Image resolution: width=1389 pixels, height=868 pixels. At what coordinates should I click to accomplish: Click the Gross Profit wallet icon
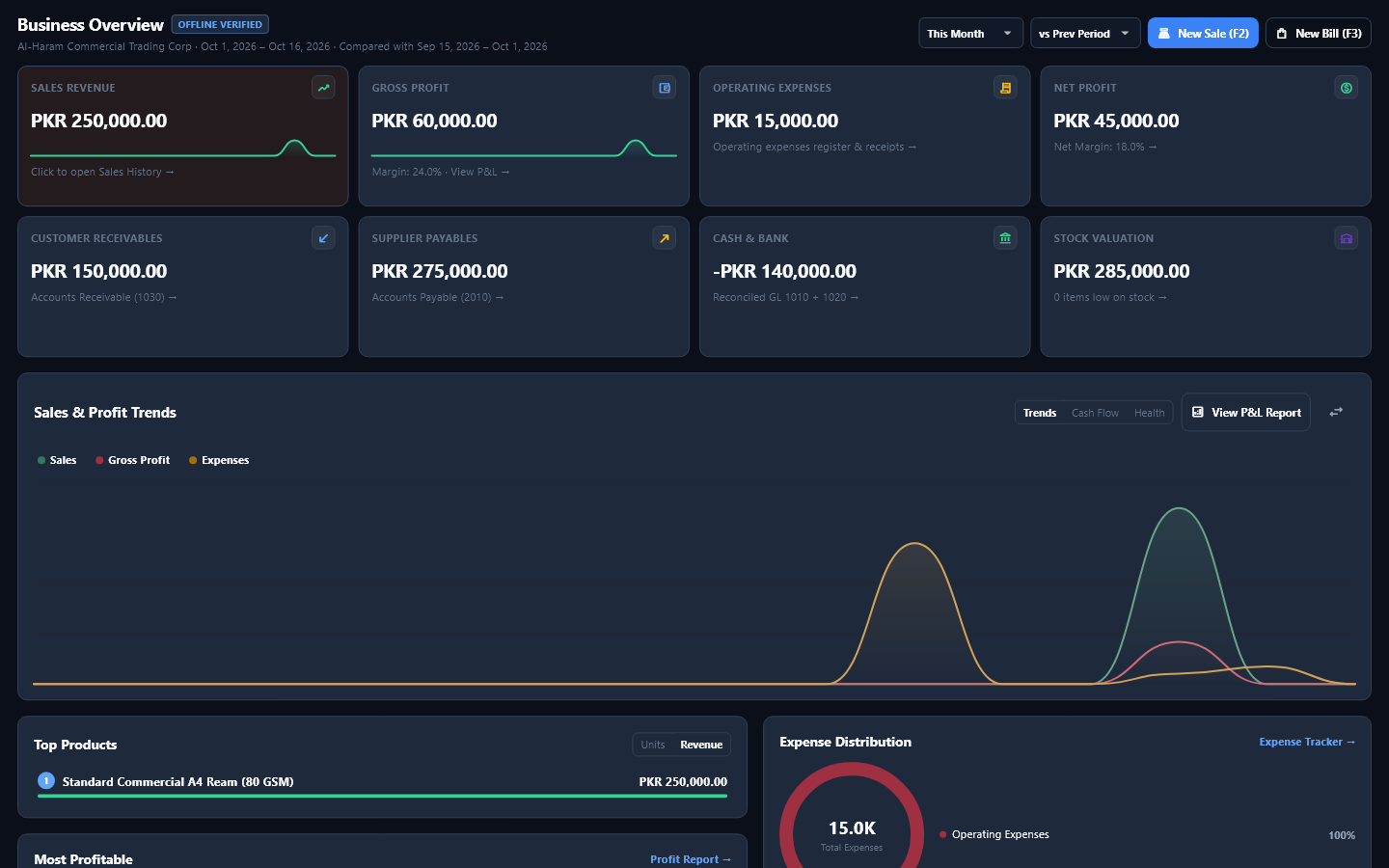point(665,88)
